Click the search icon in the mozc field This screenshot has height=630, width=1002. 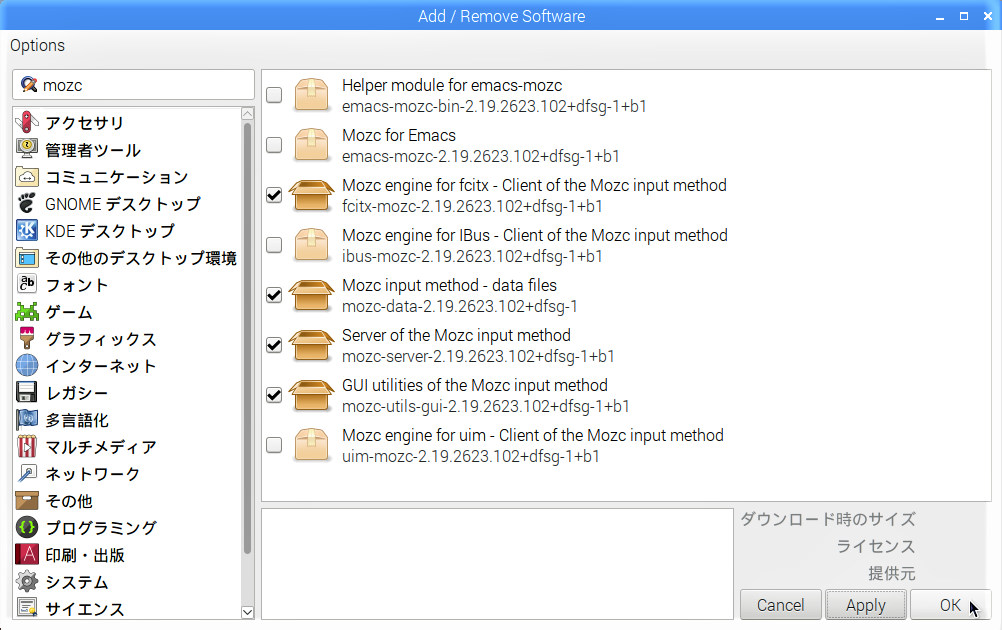(29, 84)
